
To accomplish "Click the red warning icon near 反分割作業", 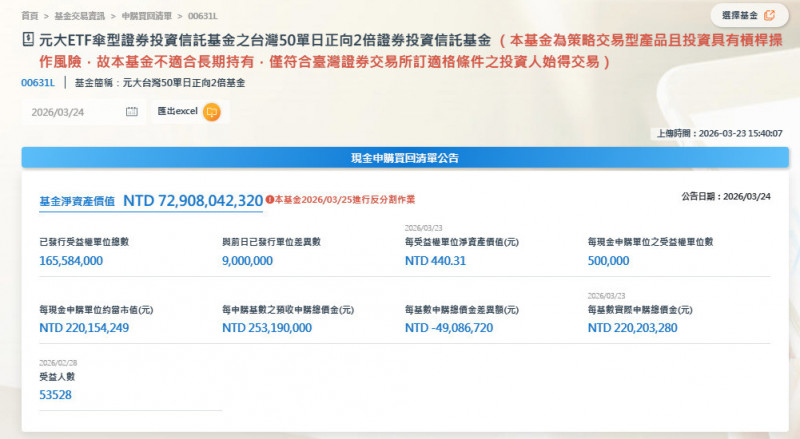I will coord(269,200).
